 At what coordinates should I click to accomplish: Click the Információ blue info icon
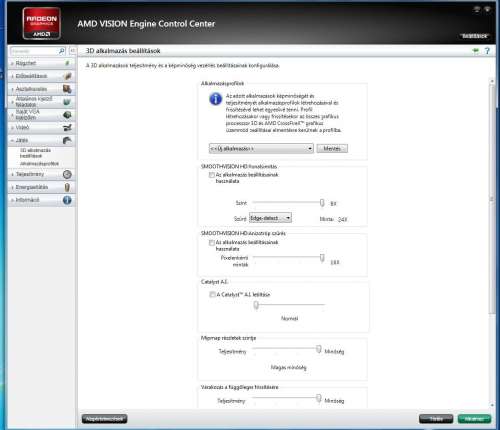click(67, 200)
